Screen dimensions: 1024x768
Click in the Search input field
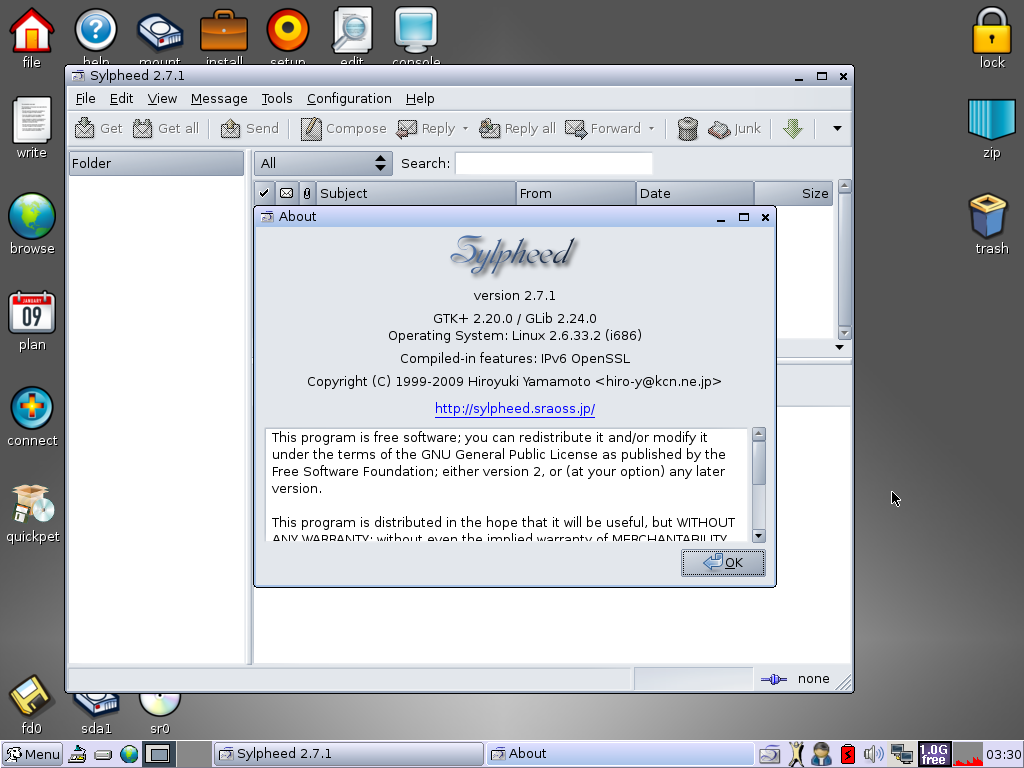coord(554,163)
